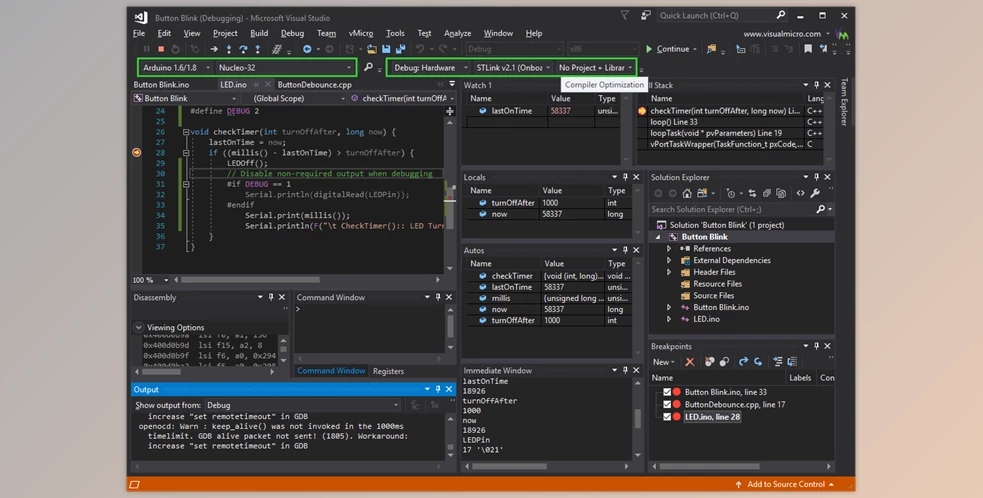Select the LED.ino item in Solution Explorer
This screenshot has height=498, width=983.
point(706,319)
